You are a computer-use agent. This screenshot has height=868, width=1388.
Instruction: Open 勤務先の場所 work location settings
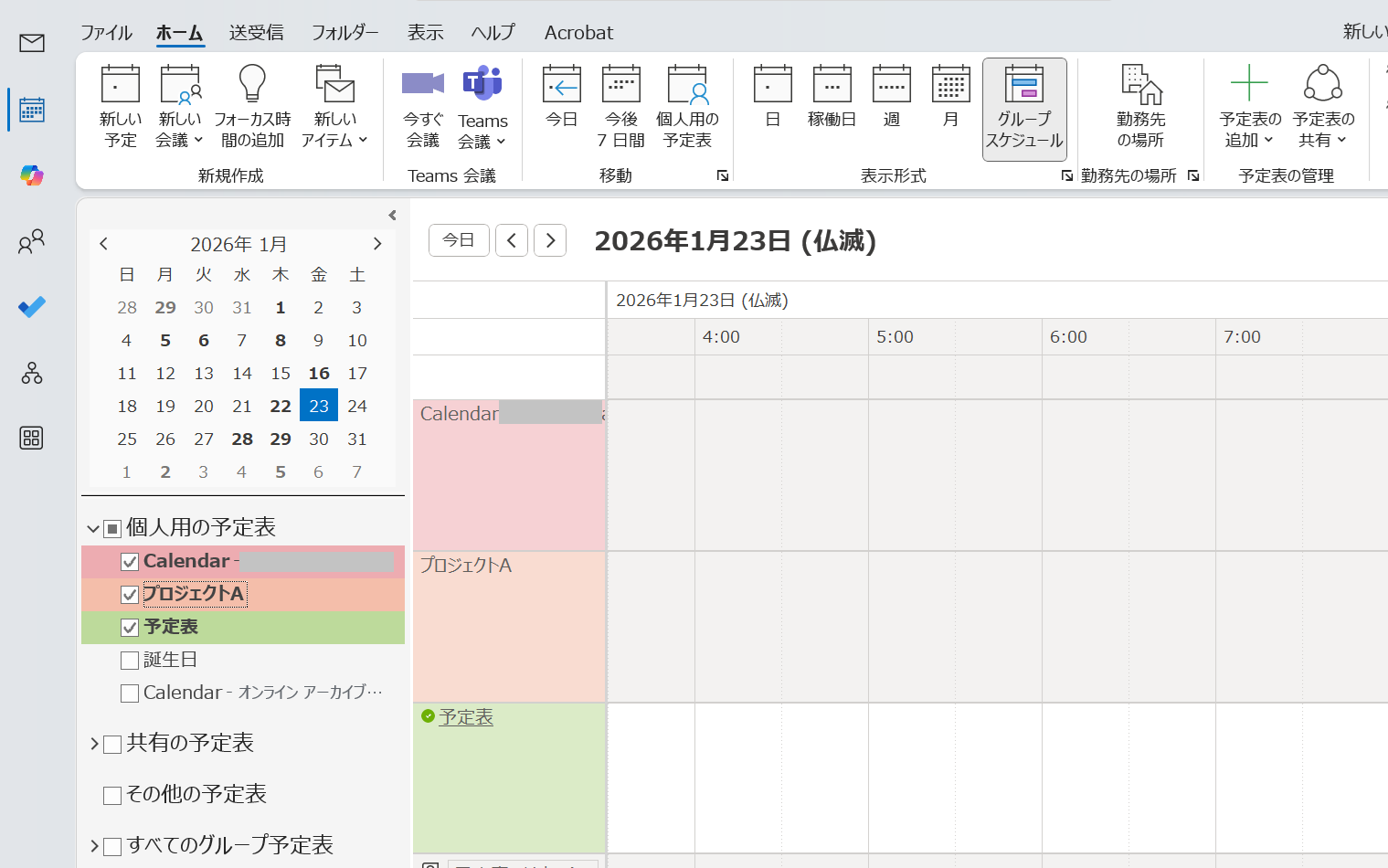(x=1140, y=102)
